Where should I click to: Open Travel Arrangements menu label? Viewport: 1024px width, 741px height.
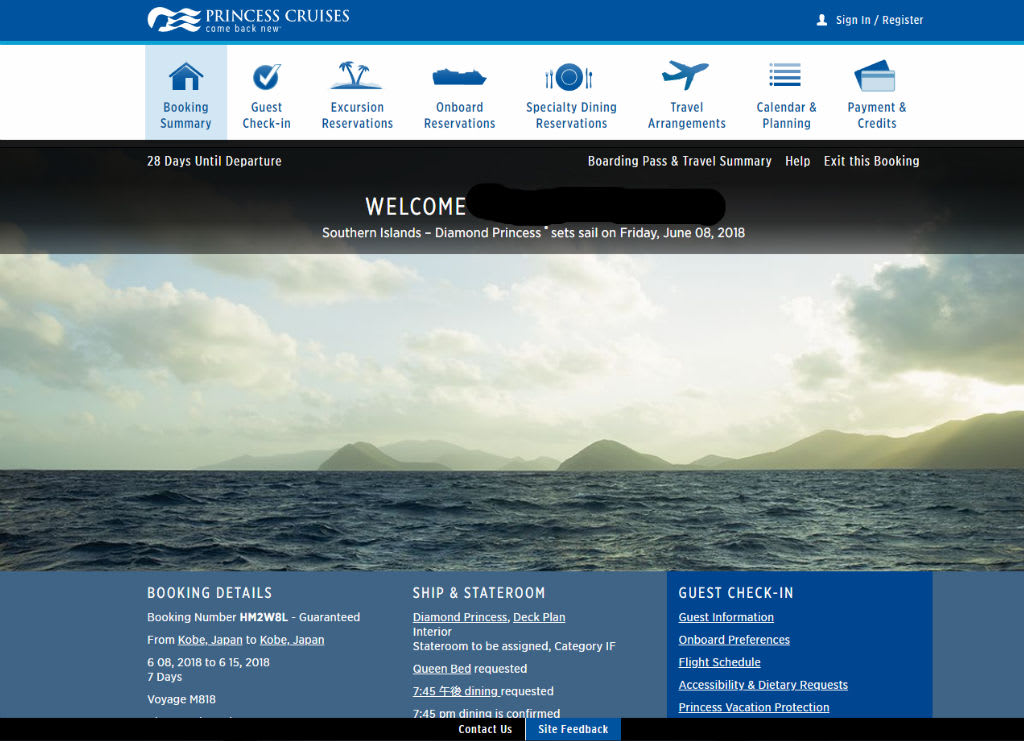[686, 115]
